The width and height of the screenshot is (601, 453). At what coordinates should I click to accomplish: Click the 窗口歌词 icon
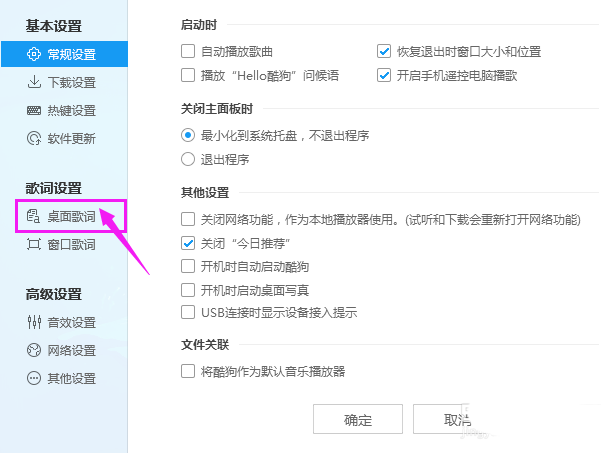(33, 244)
